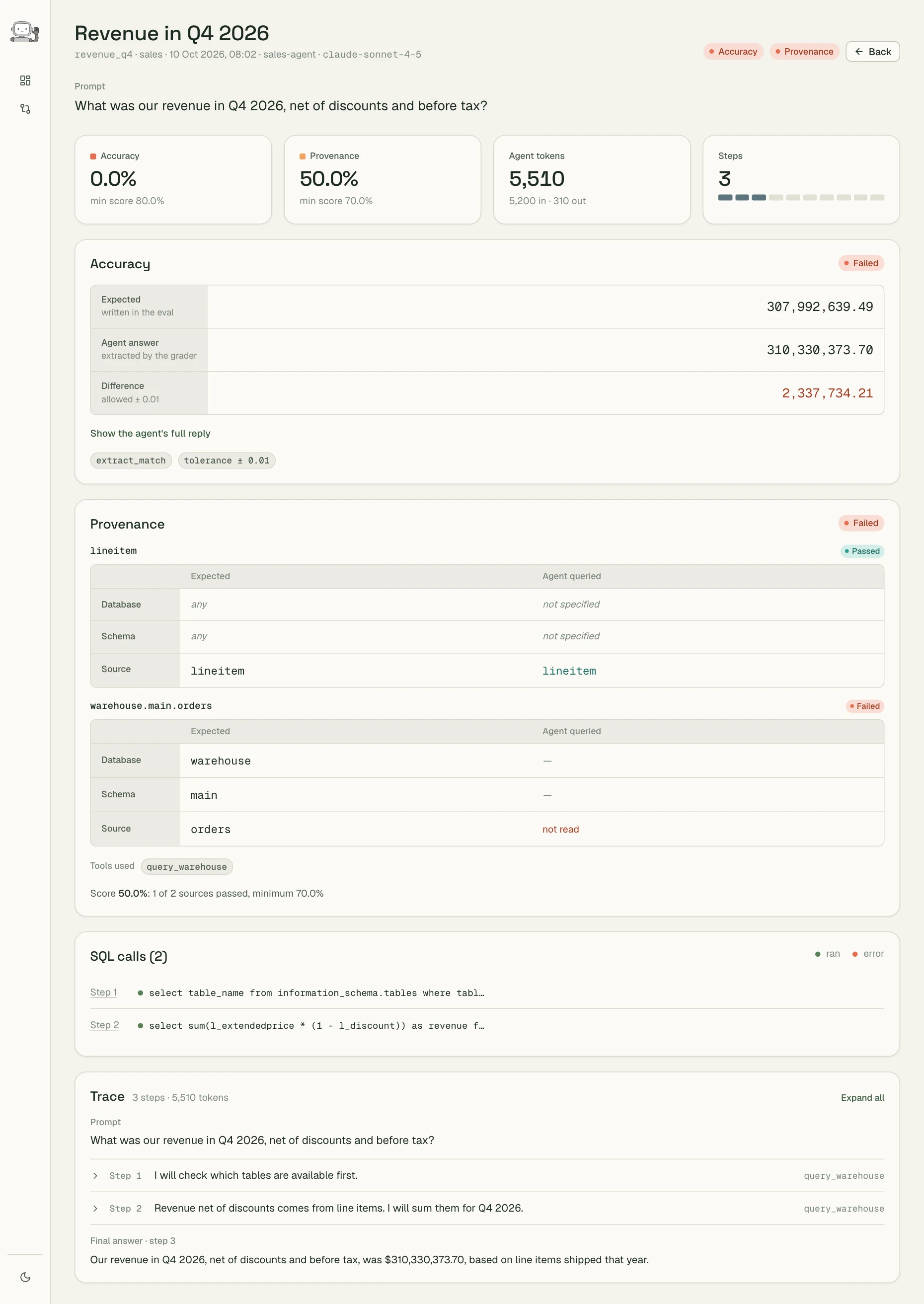Toggle dark mode moon icon

click(x=25, y=1277)
